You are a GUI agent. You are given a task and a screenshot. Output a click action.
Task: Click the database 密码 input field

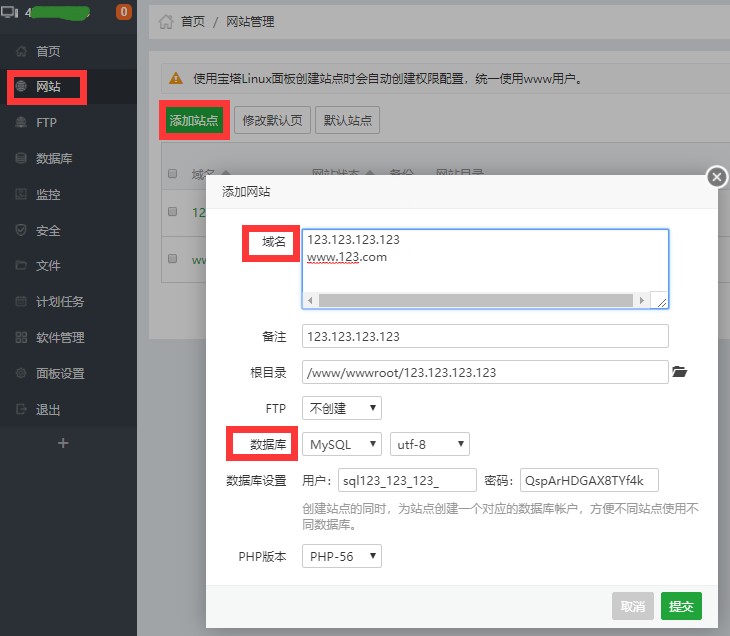(x=589, y=480)
